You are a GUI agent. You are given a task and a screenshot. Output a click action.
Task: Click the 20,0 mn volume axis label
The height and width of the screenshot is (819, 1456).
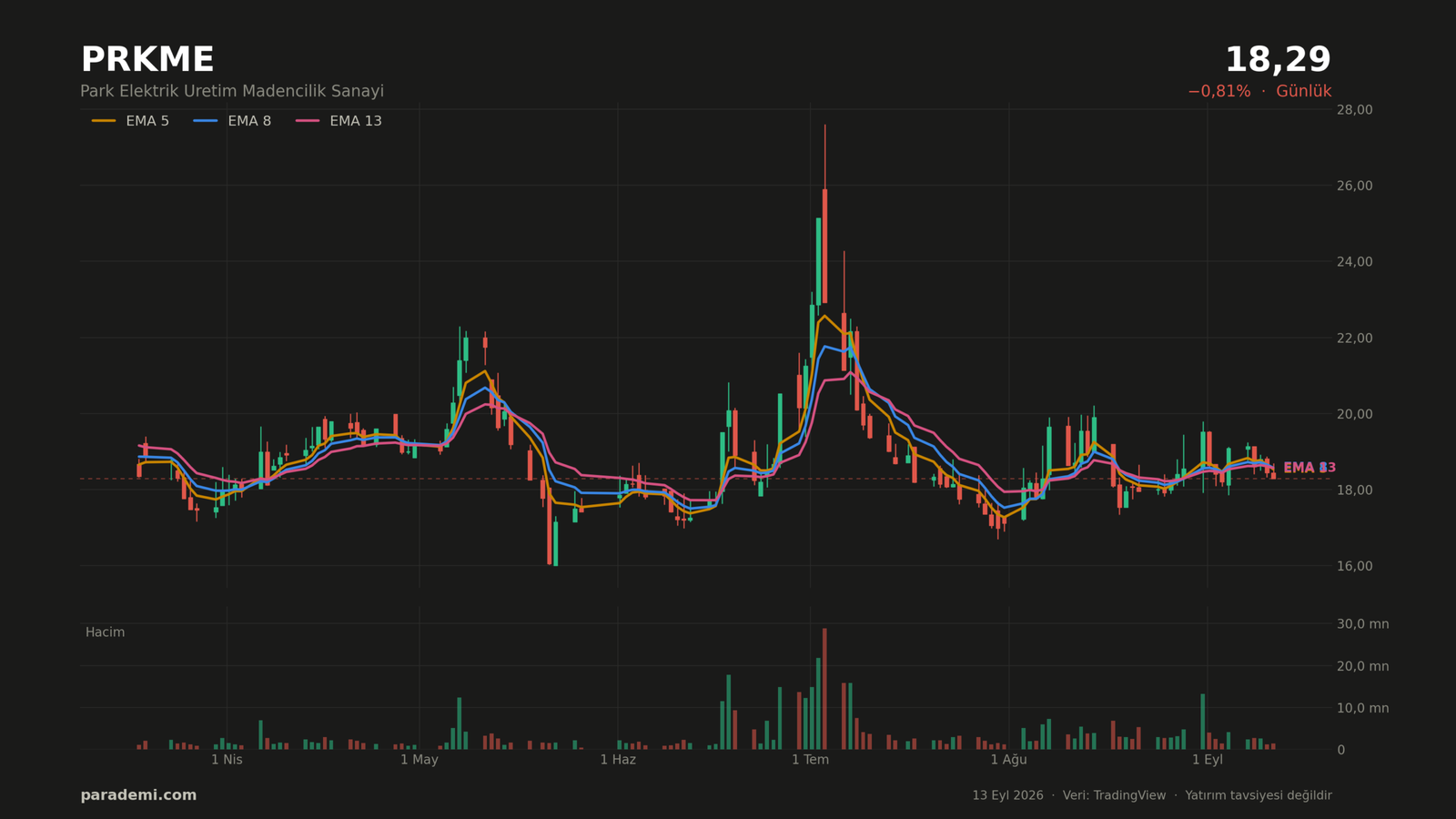pyautogui.click(x=1362, y=666)
